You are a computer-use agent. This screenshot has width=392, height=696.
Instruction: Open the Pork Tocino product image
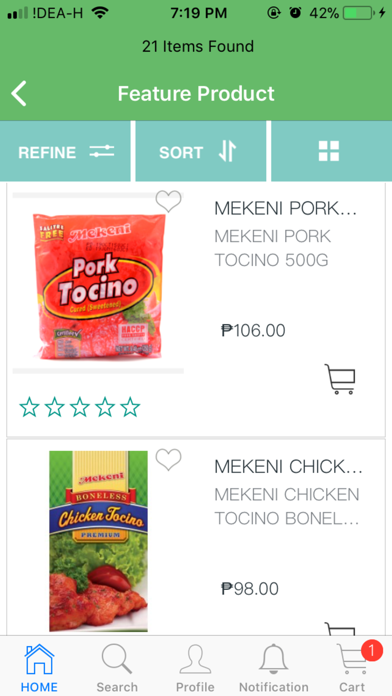tap(98, 283)
